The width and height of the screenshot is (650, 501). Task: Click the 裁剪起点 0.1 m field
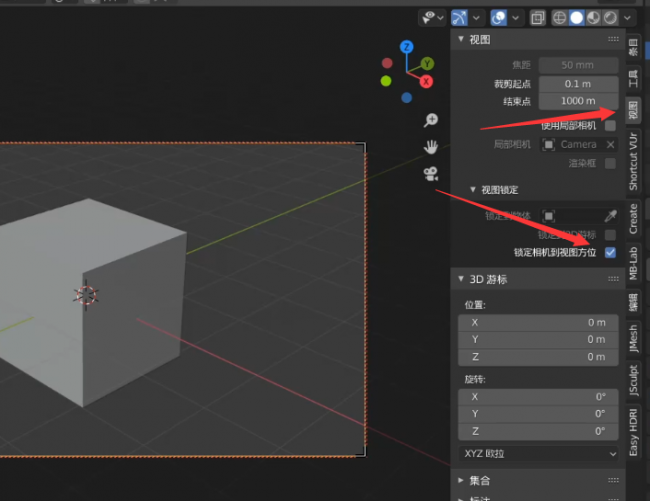578,84
